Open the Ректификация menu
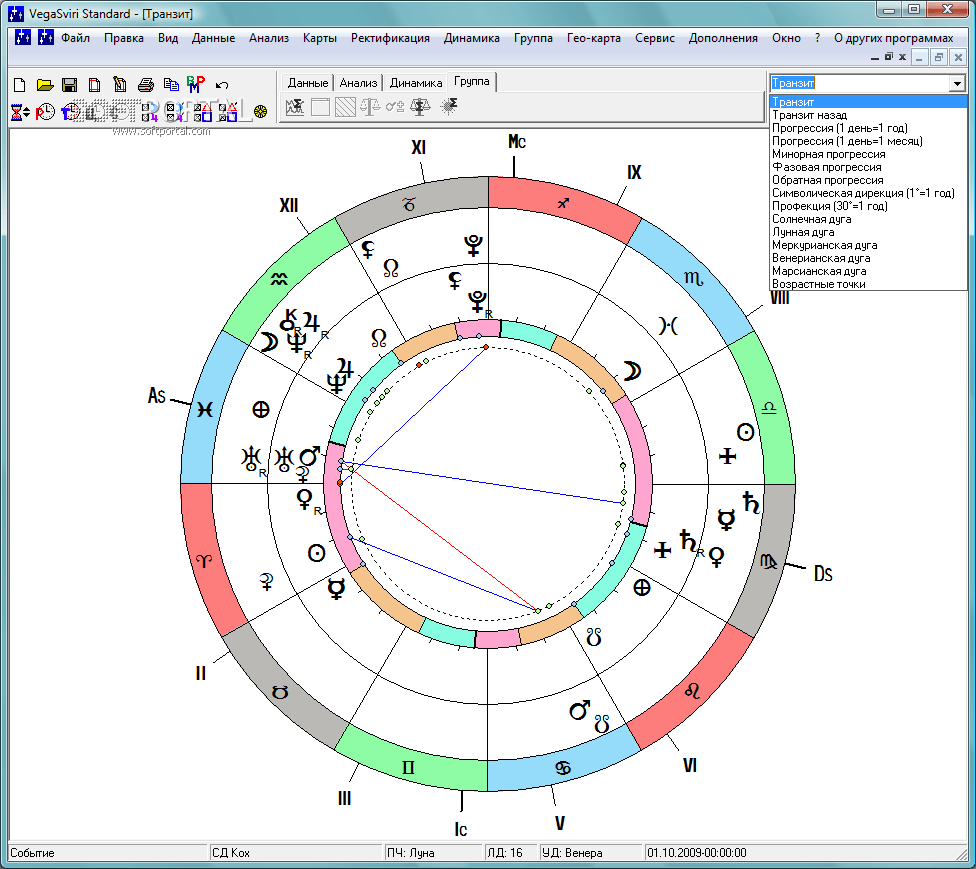The image size is (976, 869). (x=390, y=38)
